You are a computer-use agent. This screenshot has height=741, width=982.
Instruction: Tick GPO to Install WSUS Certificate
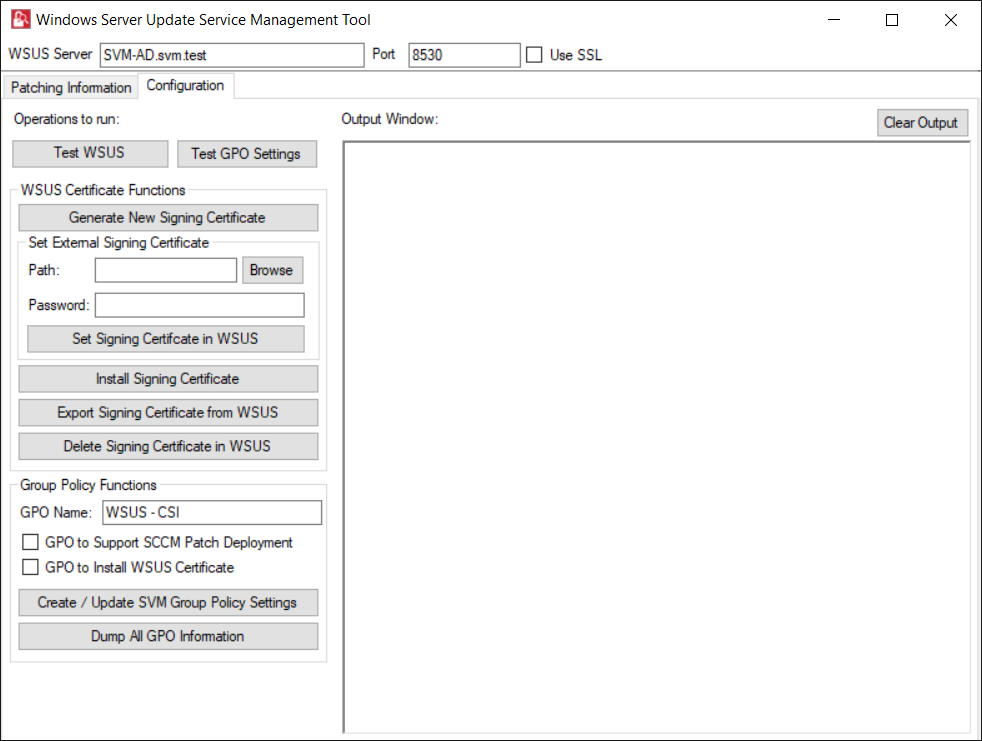pyautogui.click(x=30, y=567)
